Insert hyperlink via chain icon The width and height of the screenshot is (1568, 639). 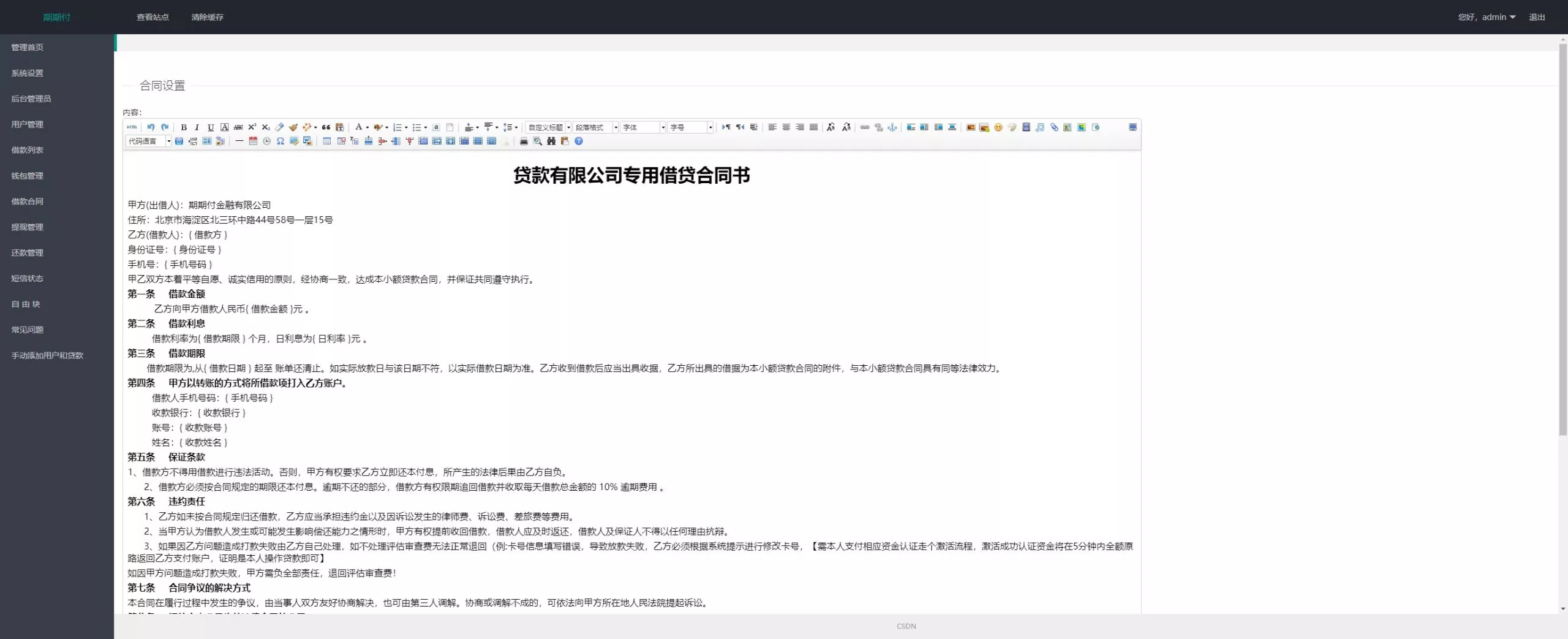click(x=865, y=127)
